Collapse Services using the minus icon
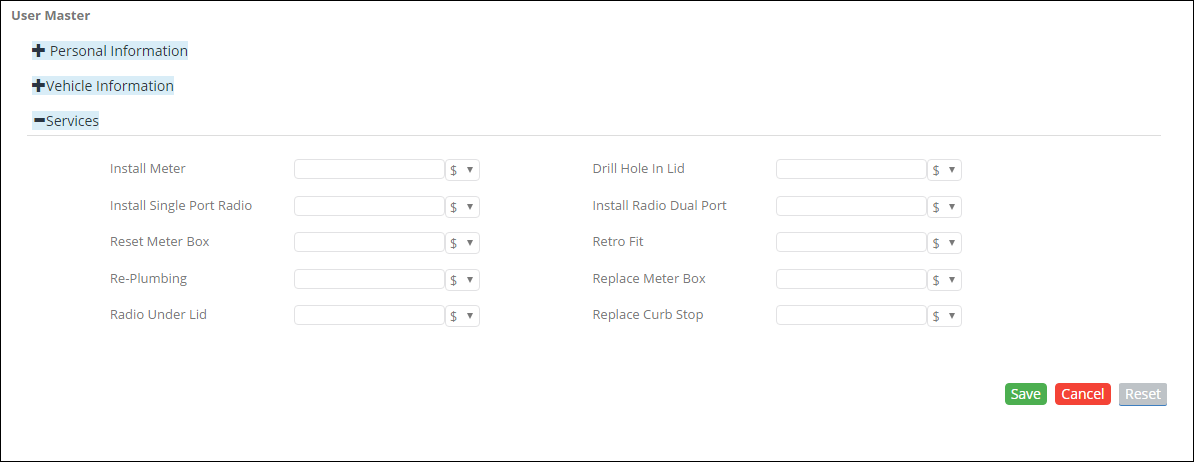 (39, 121)
